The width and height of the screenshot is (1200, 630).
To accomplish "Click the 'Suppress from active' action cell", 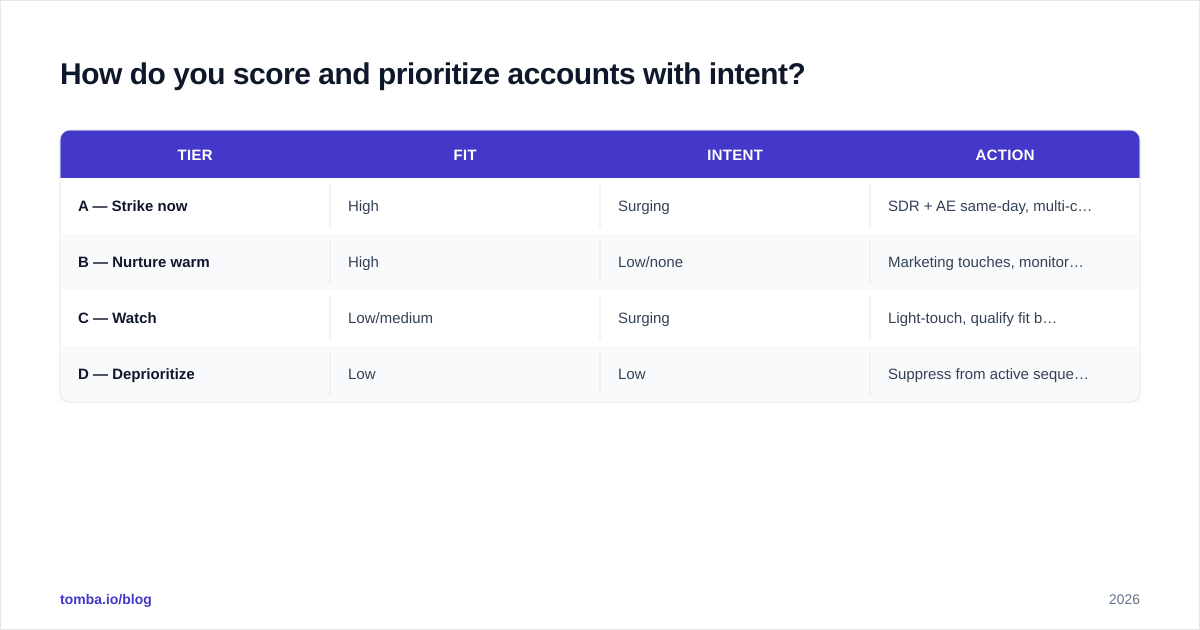I will pyautogui.click(x=1005, y=374).
